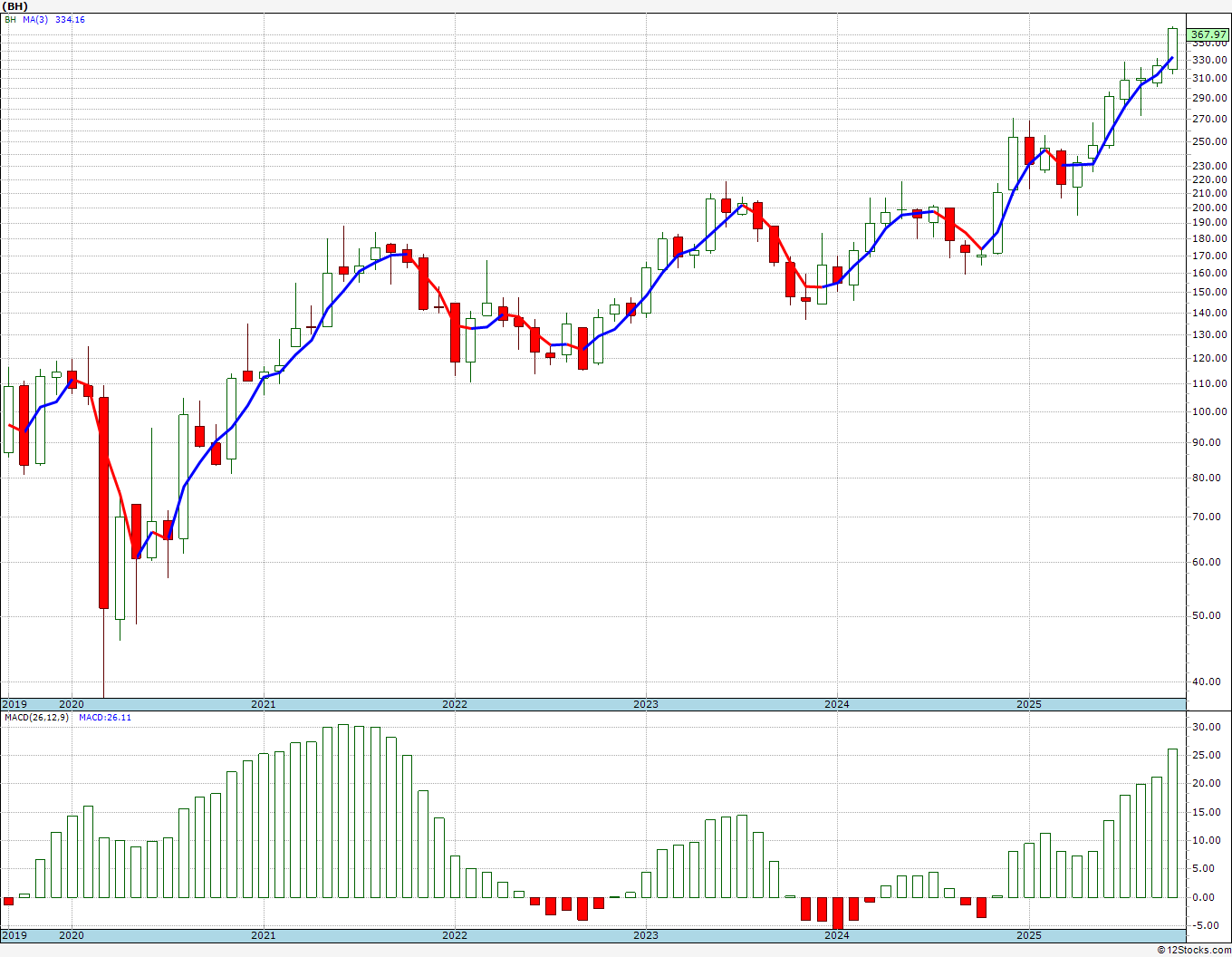Click 2022 on the MACD panel timeline
1232x957 pixels.
[x=454, y=934]
